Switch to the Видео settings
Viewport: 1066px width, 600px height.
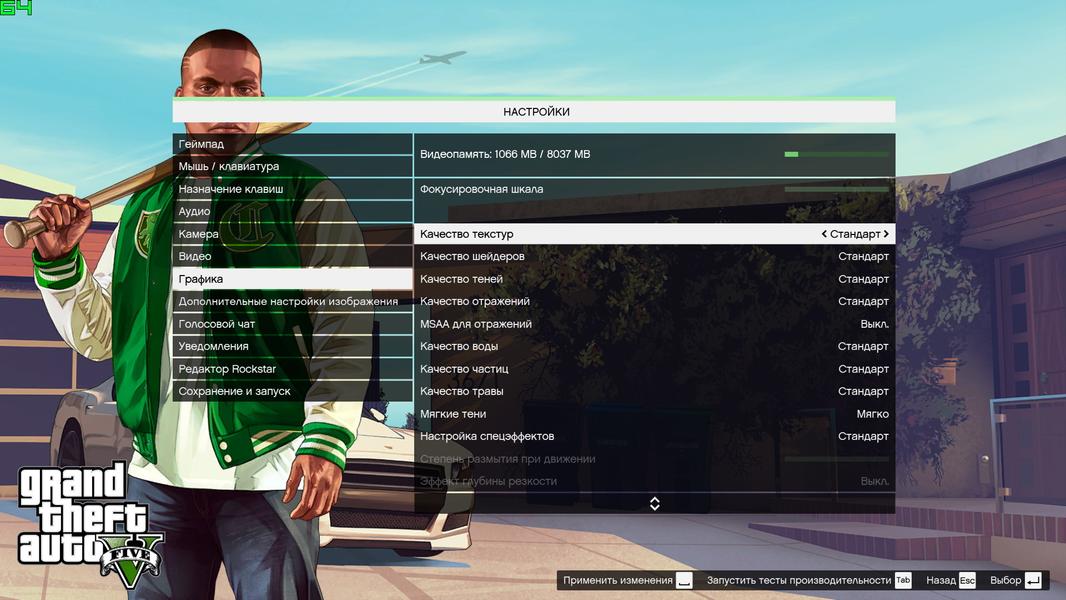[x=292, y=256]
